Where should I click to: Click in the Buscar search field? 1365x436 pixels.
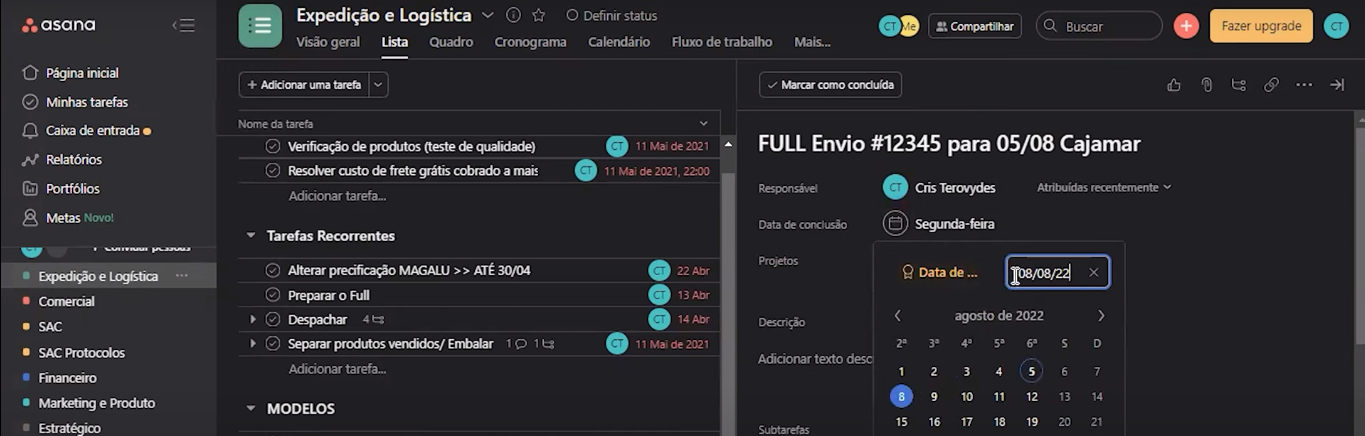pyautogui.click(x=1099, y=26)
